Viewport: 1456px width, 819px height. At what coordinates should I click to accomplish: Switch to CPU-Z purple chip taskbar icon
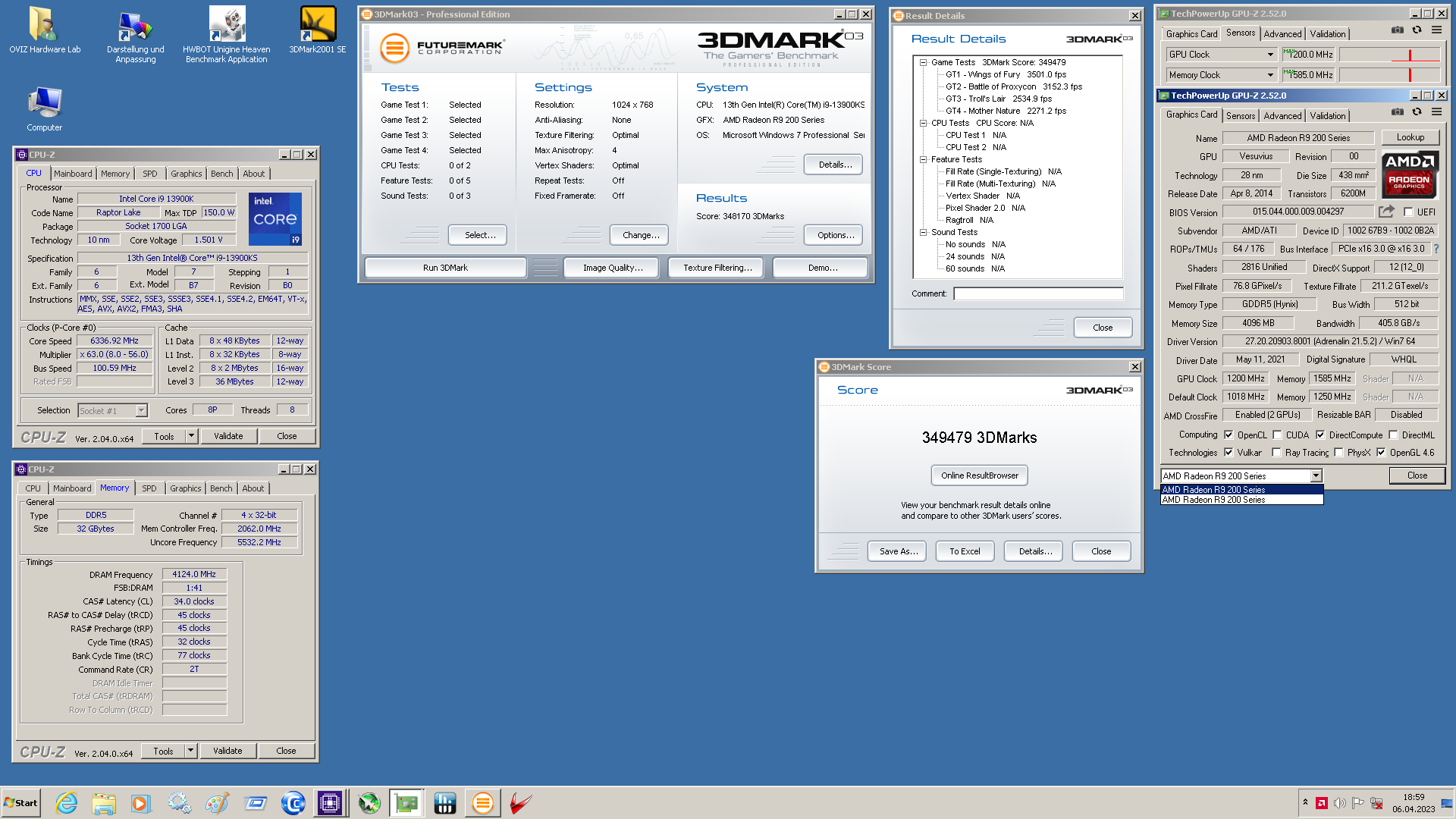click(331, 803)
